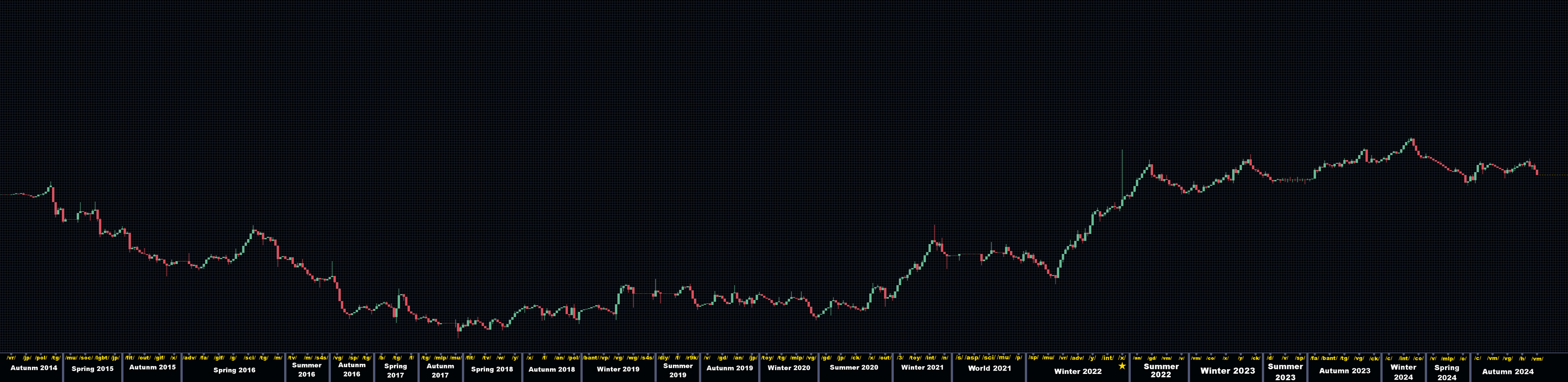
Task: Select the Autumn 2014 season label
Action: [x=34, y=368]
